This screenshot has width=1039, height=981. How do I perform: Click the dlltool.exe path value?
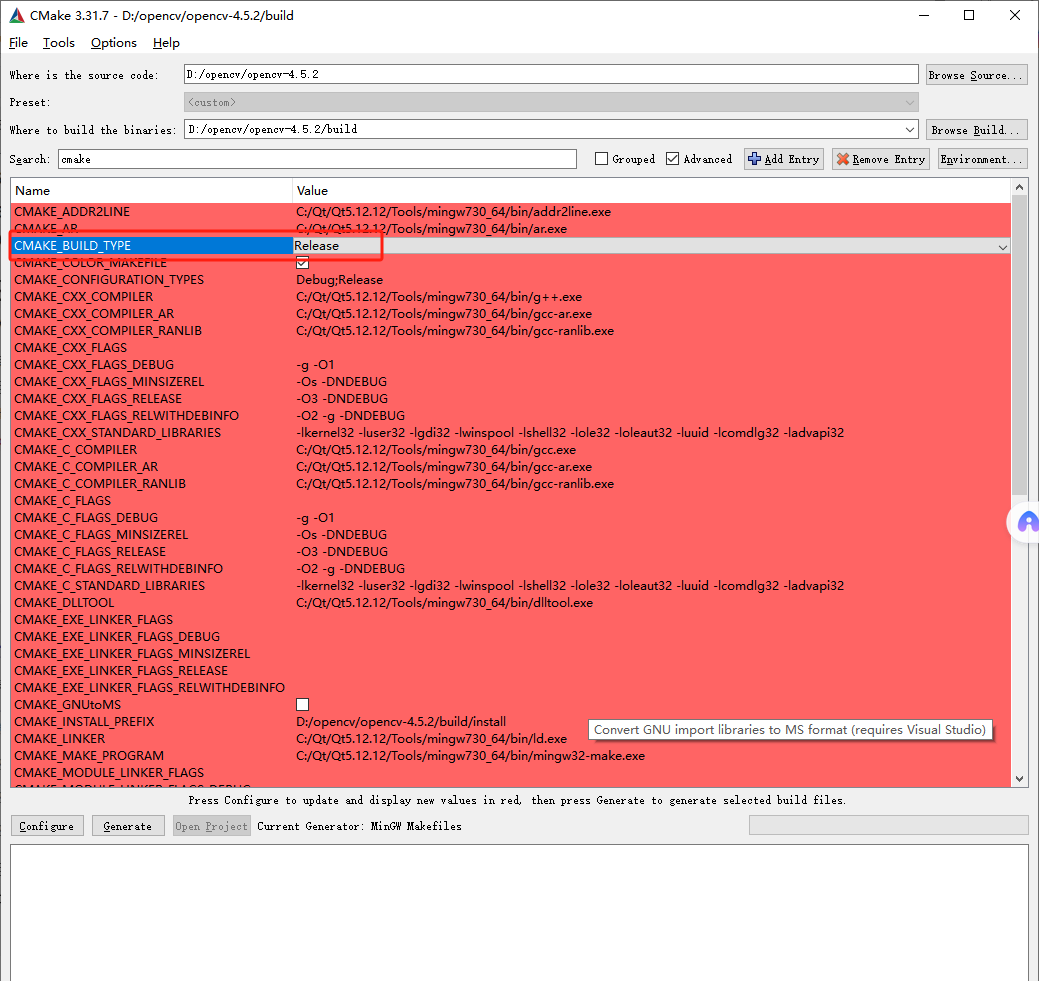coord(445,603)
